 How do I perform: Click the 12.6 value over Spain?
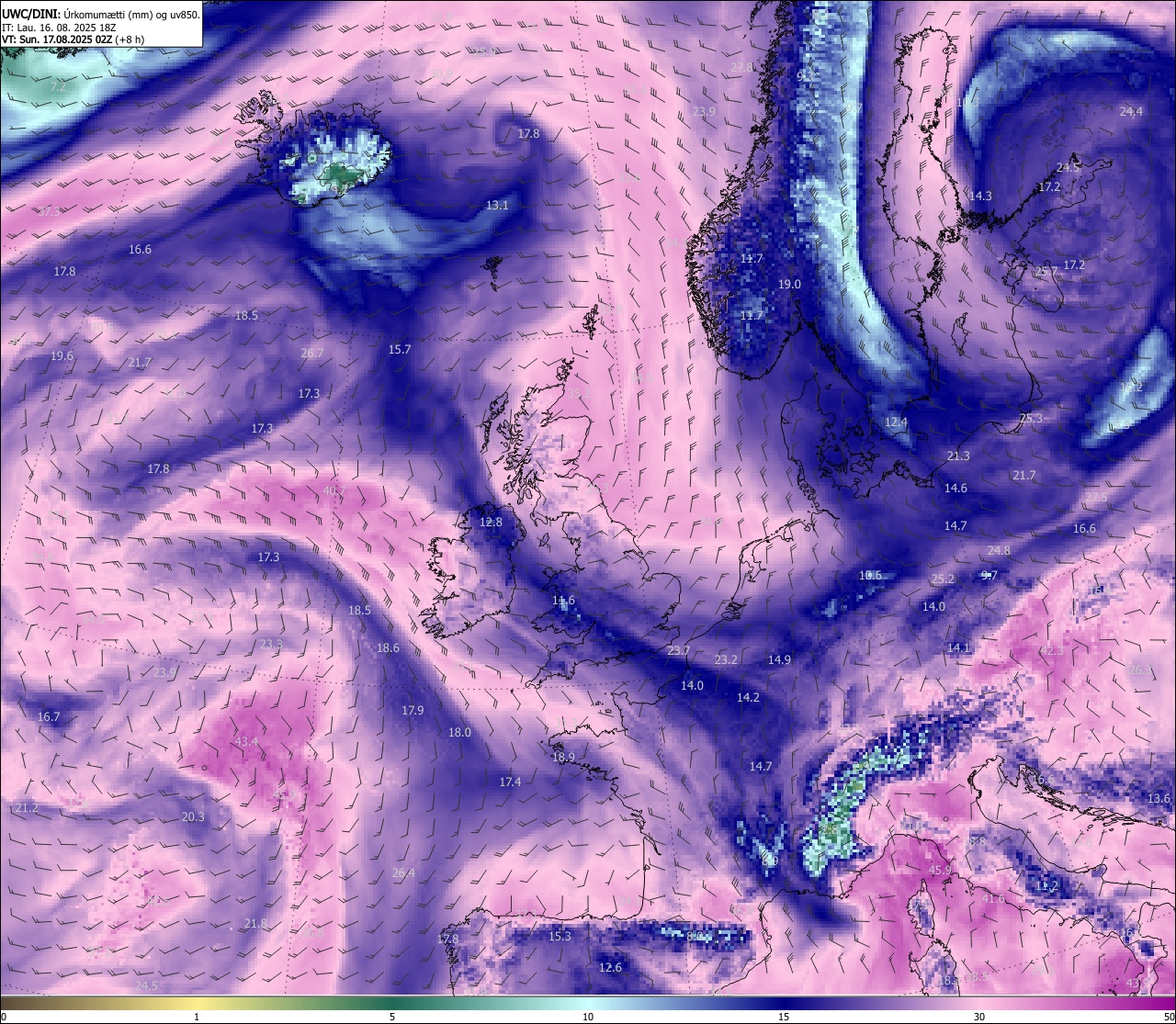[610, 968]
